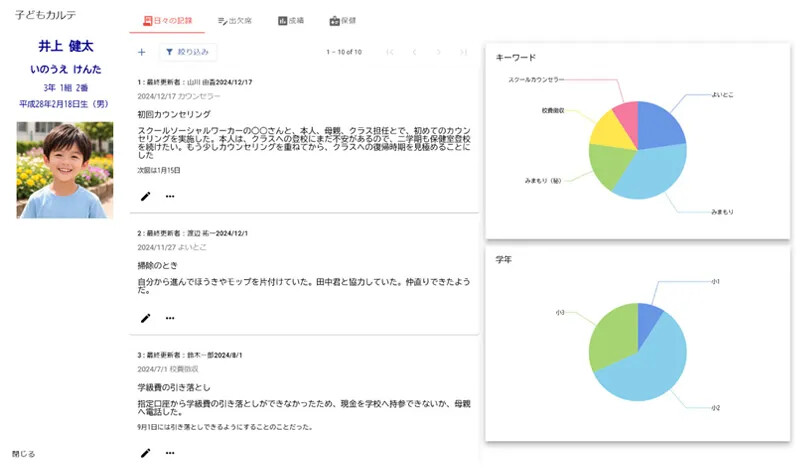Click the 2024/7/1 校費徴収 date line

pyautogui.click(x=168, y=369)
